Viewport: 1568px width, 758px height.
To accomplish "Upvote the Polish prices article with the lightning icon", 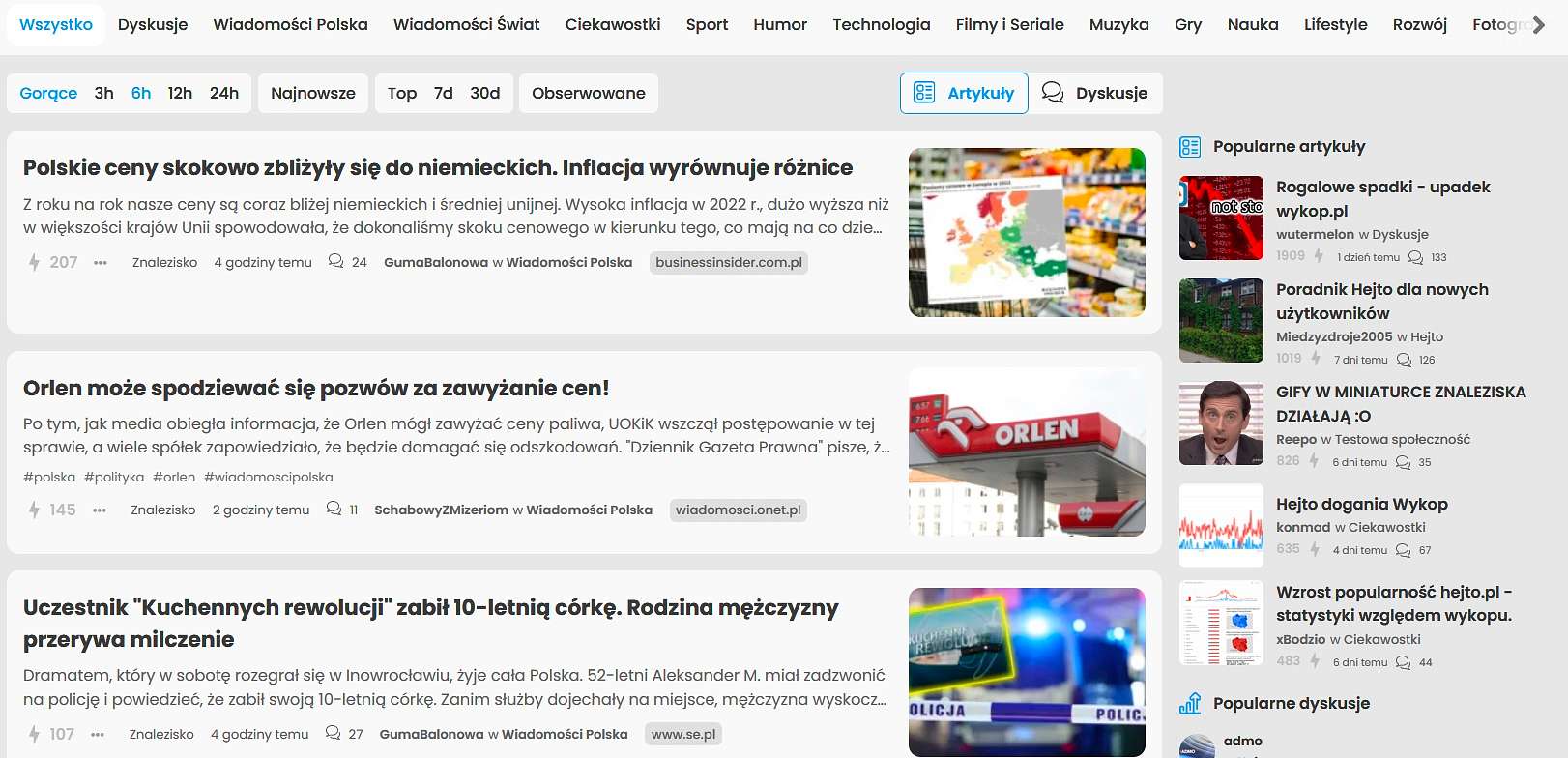I will 34,262.
